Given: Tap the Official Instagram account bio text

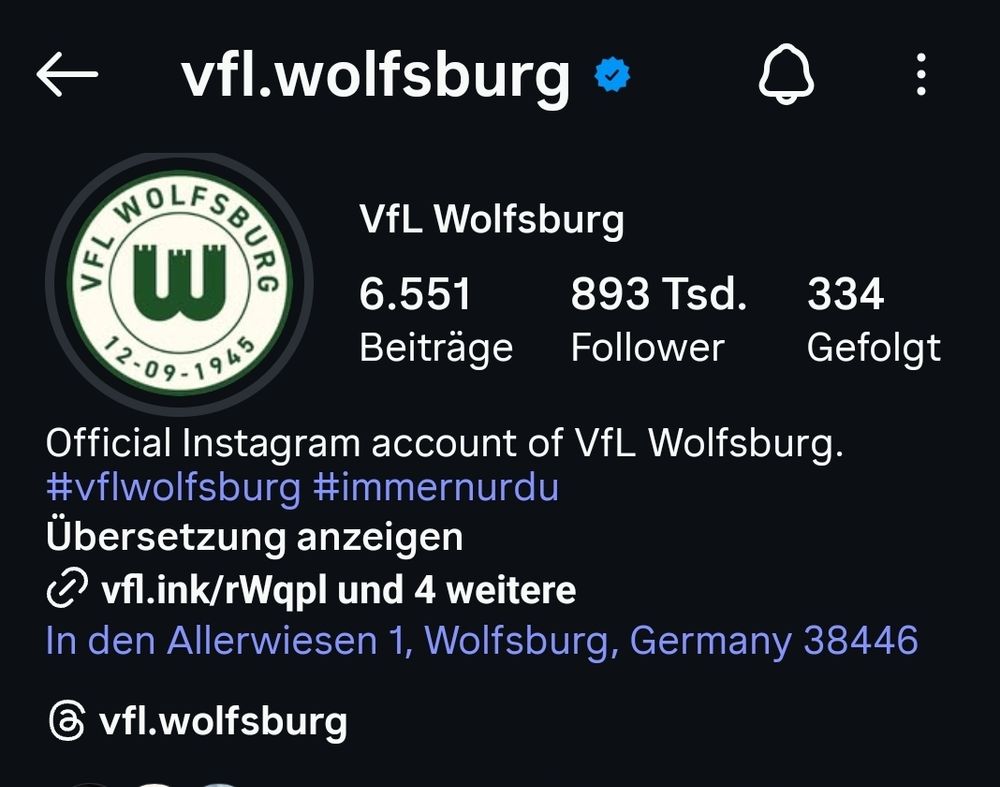Looking at the screenshot, I should (445, 443).
